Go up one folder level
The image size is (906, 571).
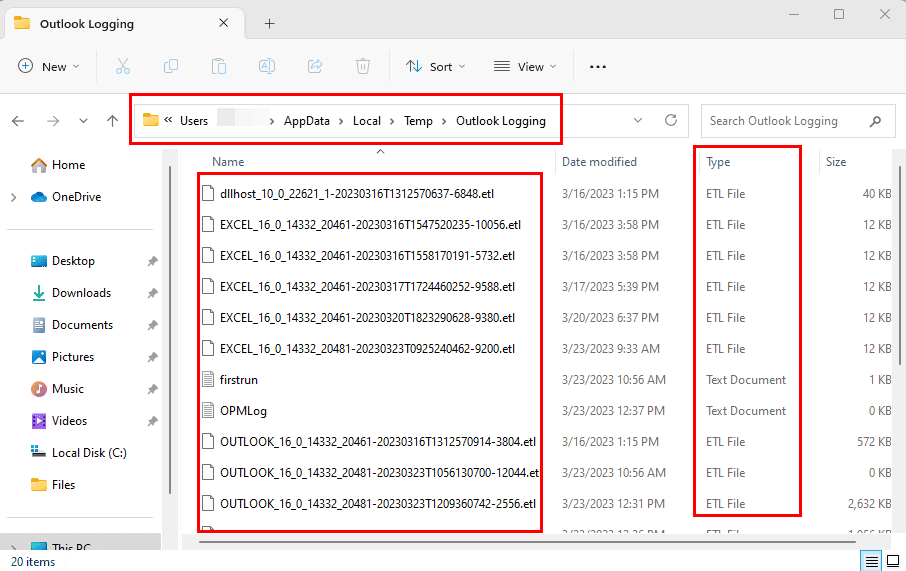(112, 121)
